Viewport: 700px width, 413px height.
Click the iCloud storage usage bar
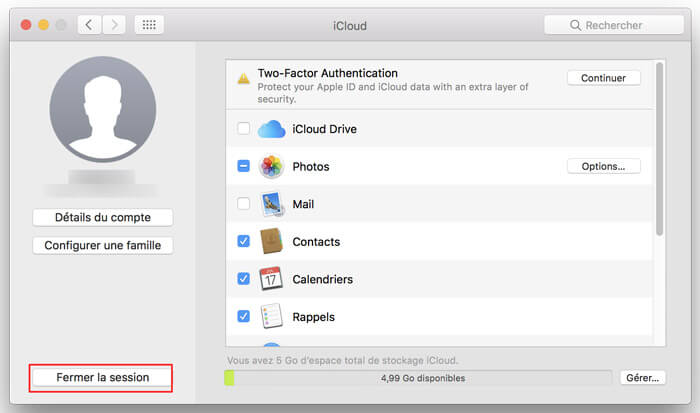tap(418, 378)
